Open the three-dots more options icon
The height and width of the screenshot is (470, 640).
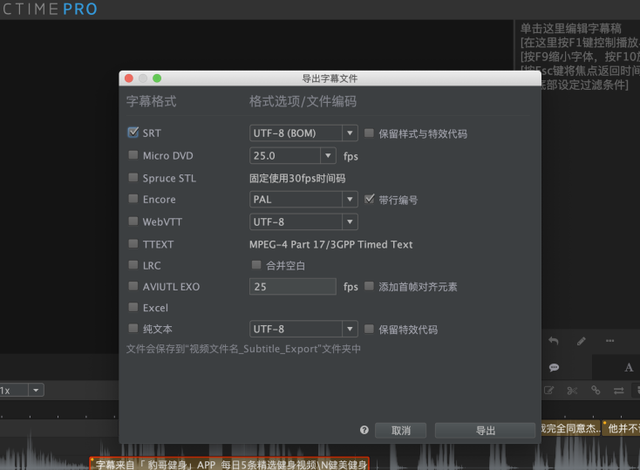(x=610, y=341)
